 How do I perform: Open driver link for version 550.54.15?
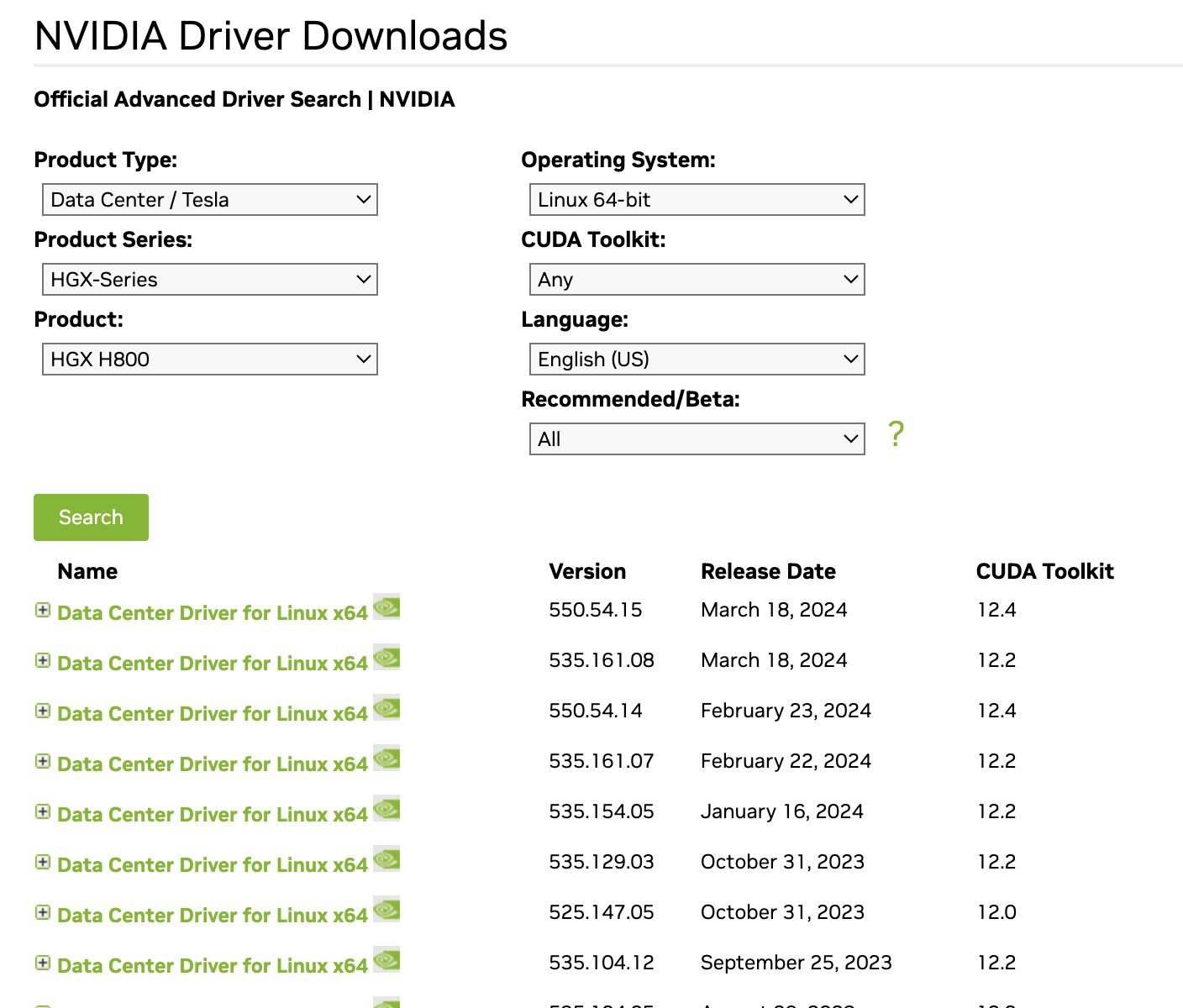(x=213, y=613)
